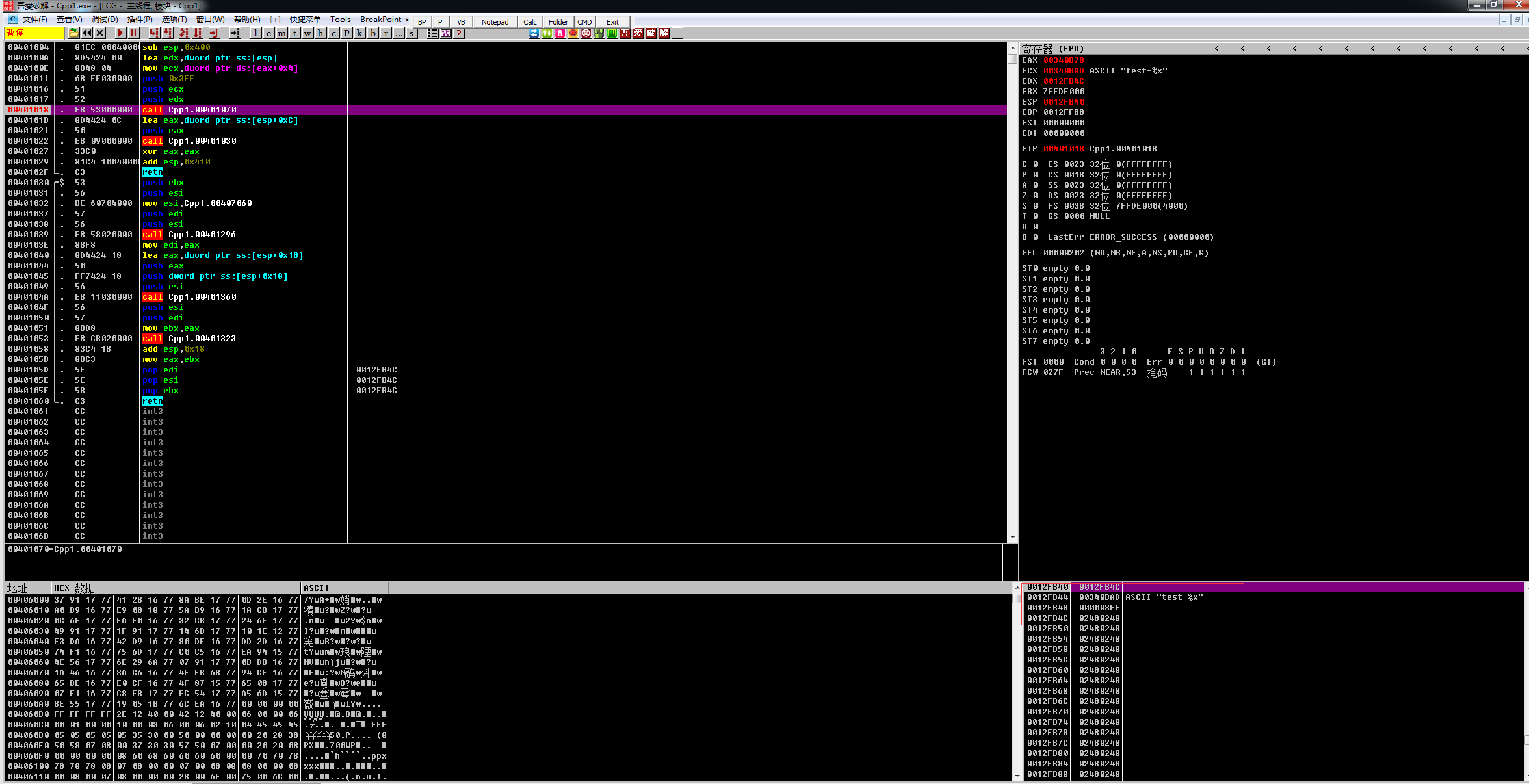
Task: Sort dump by the 地址 column header
Action: [27, 588]
